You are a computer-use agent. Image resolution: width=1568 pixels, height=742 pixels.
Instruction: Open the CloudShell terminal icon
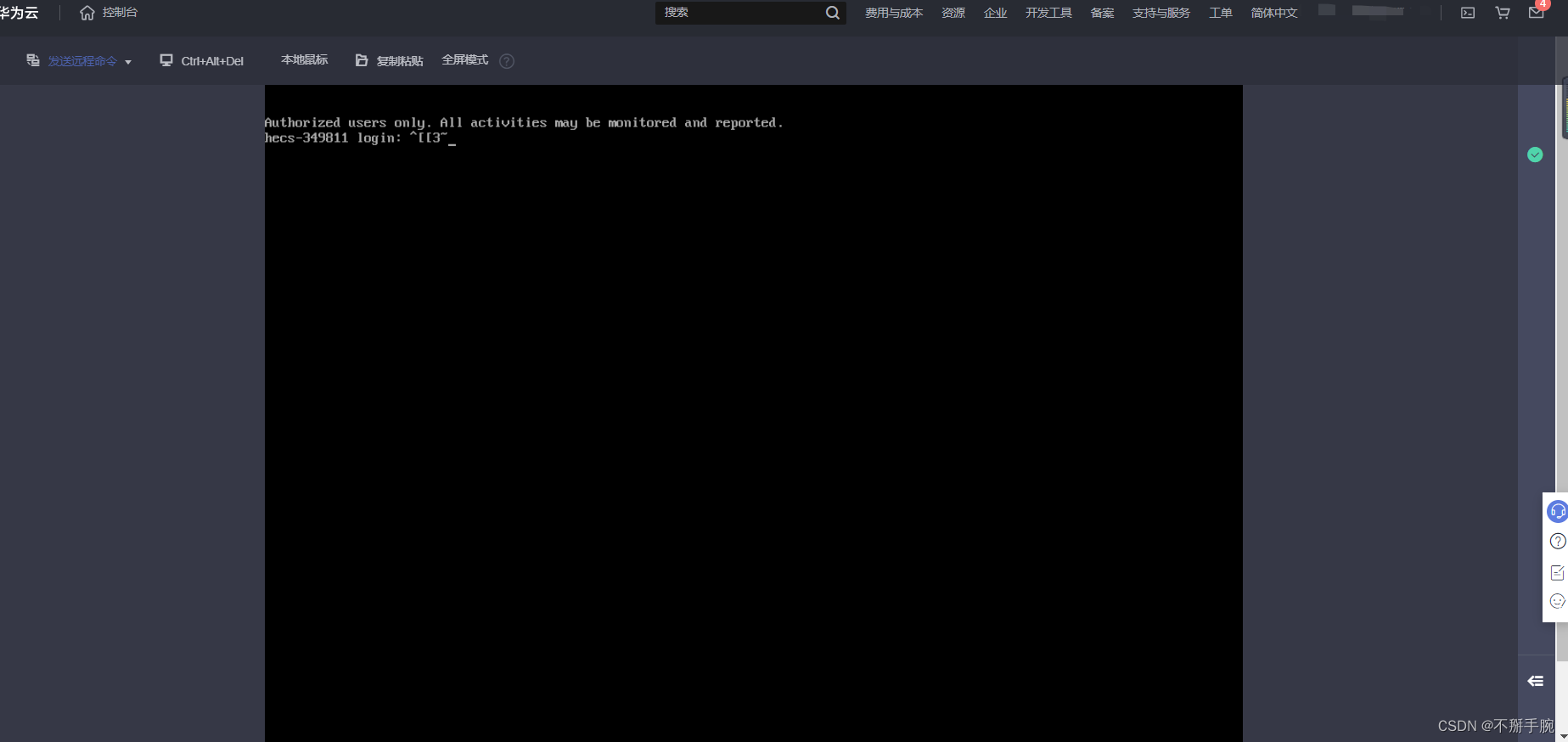pyautogui.click(x=1468, y=13)
